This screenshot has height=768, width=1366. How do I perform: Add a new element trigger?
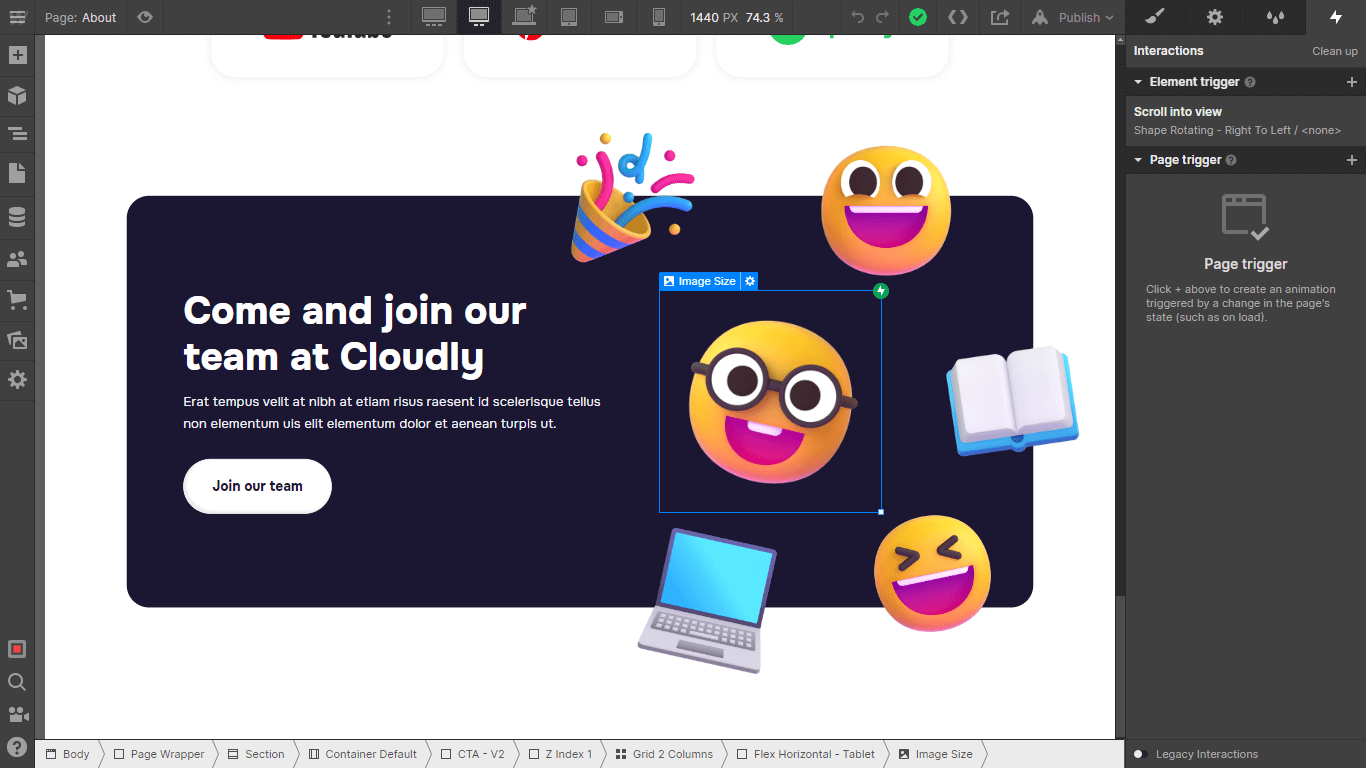click(x=1352, y=82)
